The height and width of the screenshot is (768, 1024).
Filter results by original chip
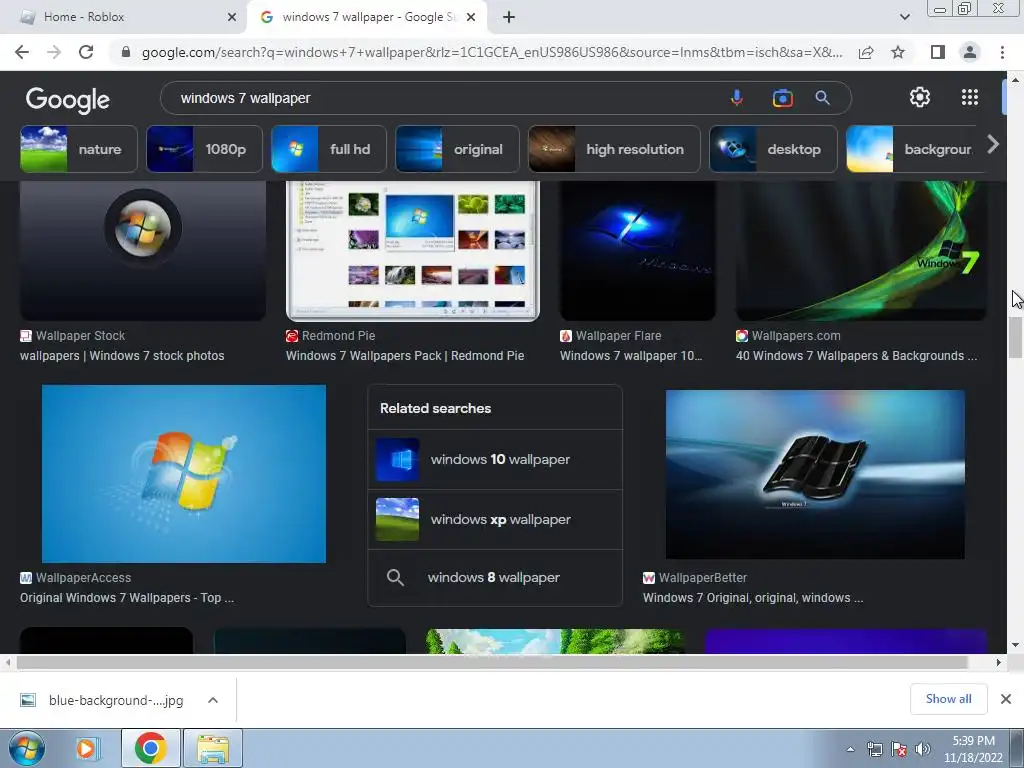(x=457, y=149)
